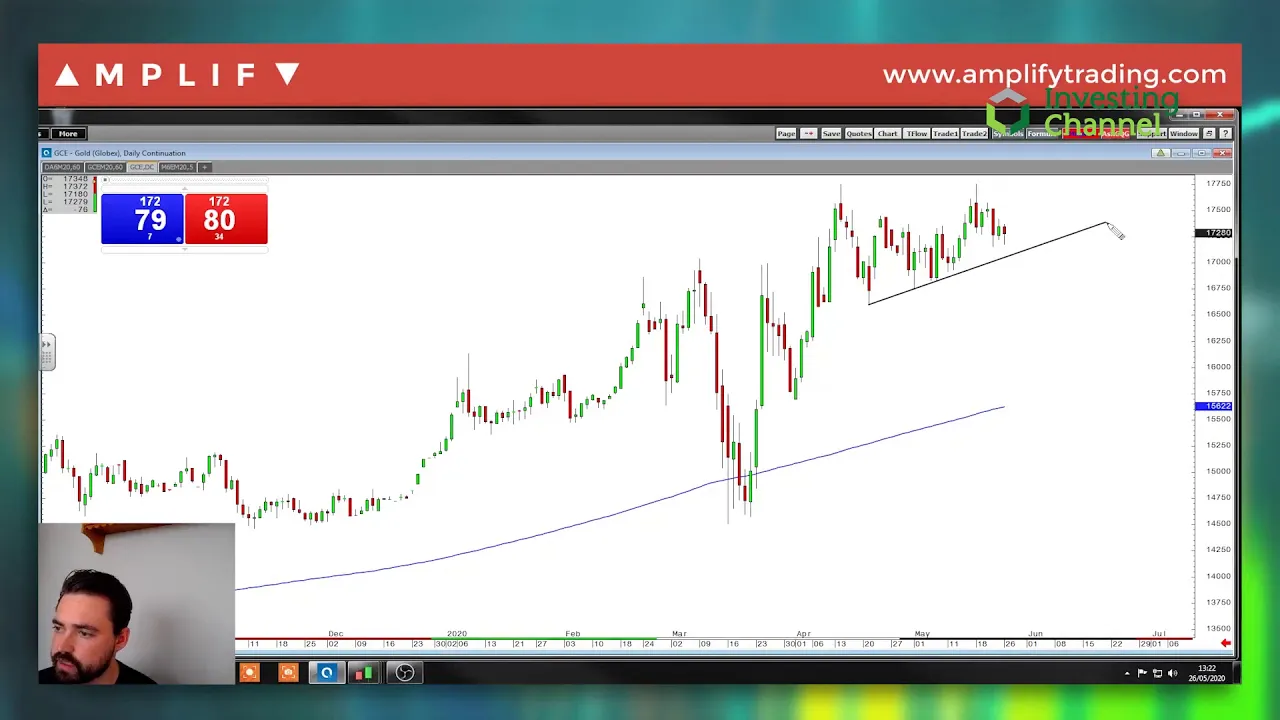The image size is (1280, 720).
Task: Click the system clock 13:22
Action: coord(1209,668)
